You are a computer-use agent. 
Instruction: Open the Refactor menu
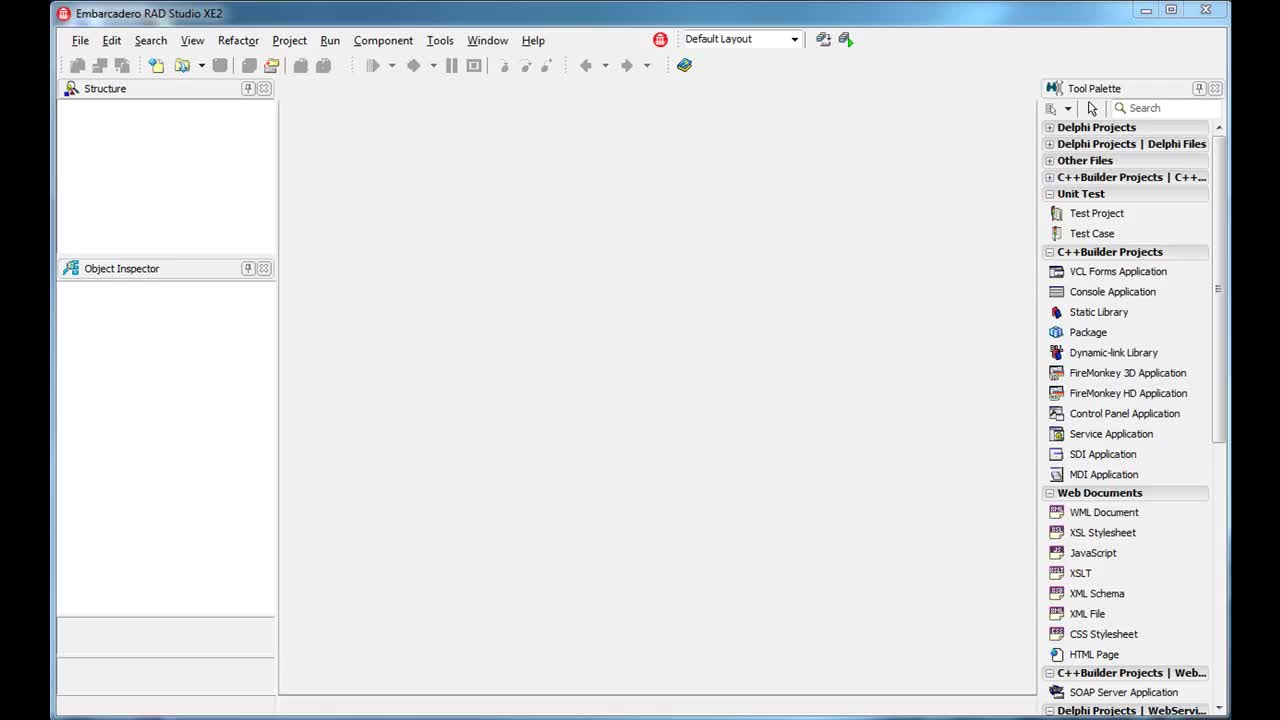pyautogui.click(x=238, y=40)
